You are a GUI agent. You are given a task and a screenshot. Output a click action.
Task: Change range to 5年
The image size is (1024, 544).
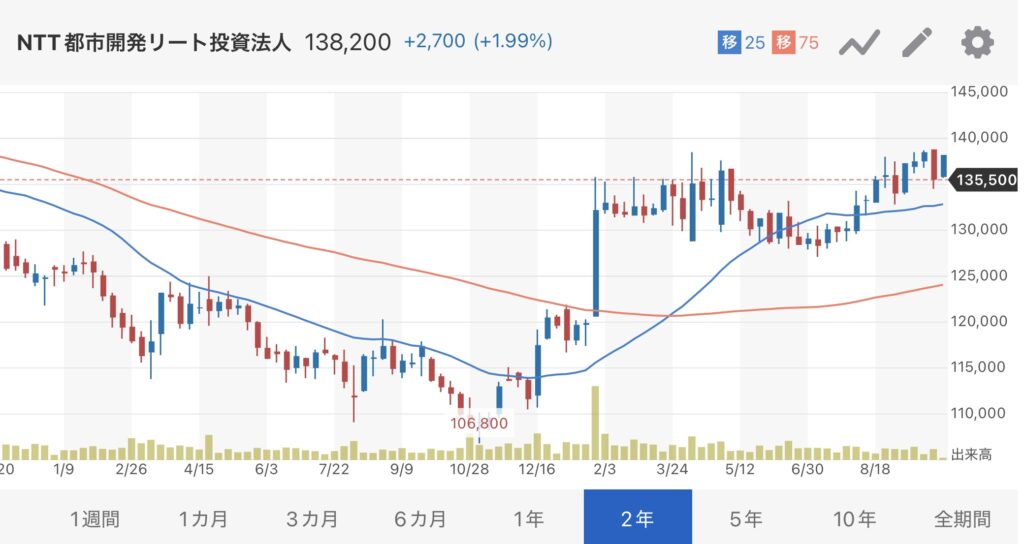click(x=746, y=519)
